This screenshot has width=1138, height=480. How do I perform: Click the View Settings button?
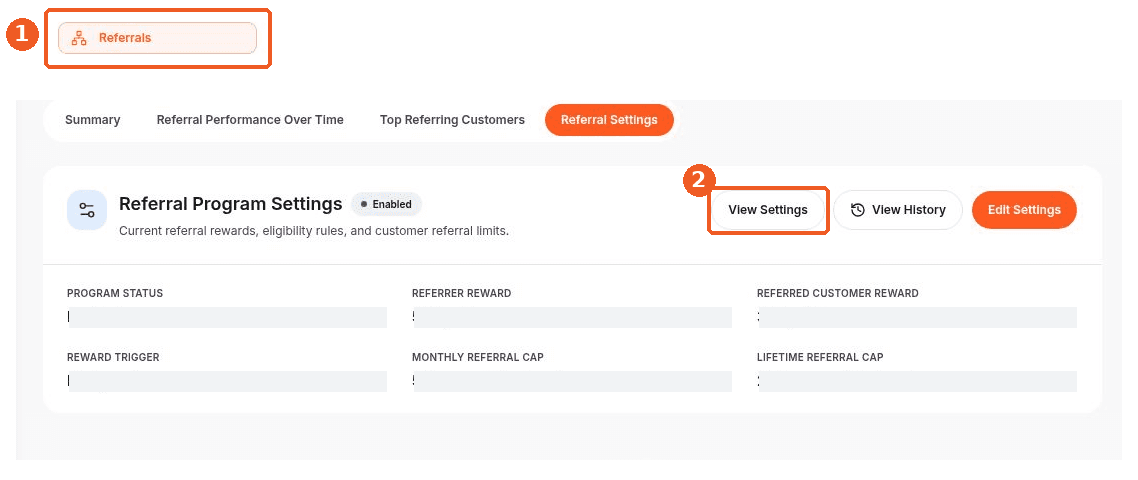point(768,210)
